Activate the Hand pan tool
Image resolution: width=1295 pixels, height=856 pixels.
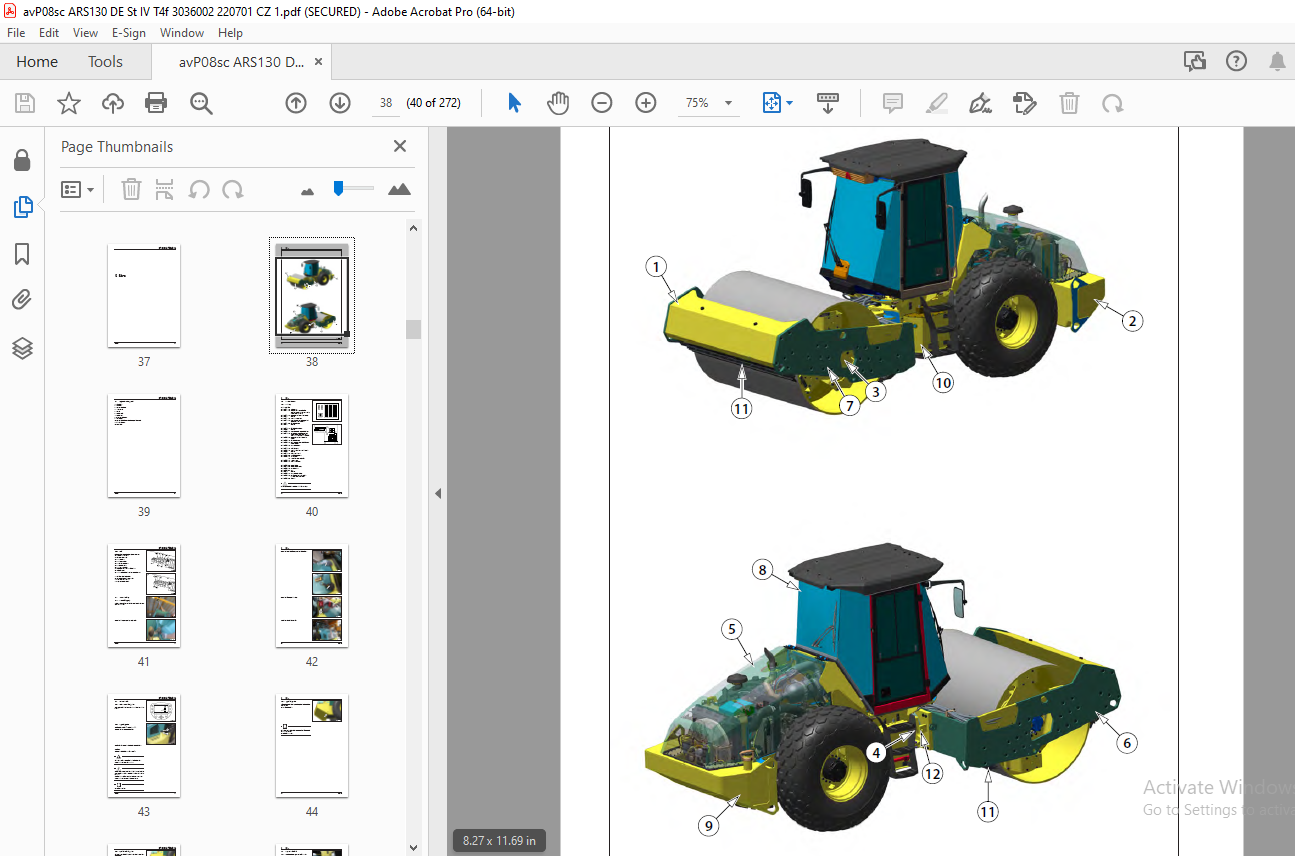[558, 103]
